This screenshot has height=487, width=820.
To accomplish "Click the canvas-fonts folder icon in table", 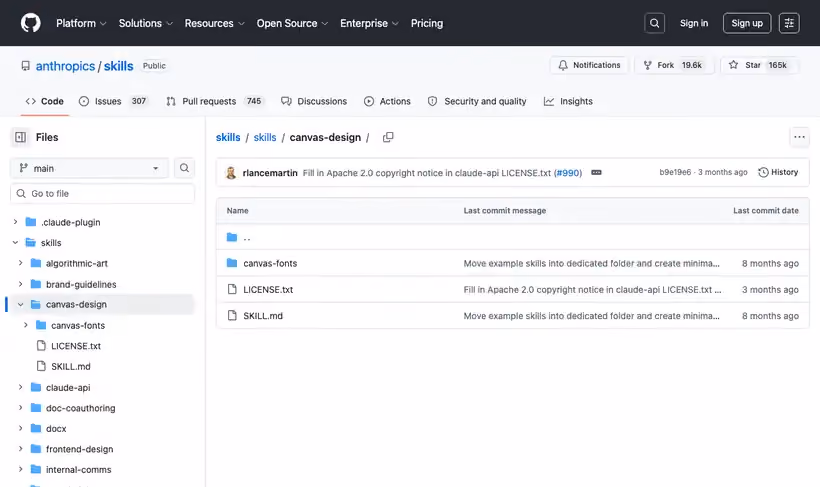I will point(232,263).
